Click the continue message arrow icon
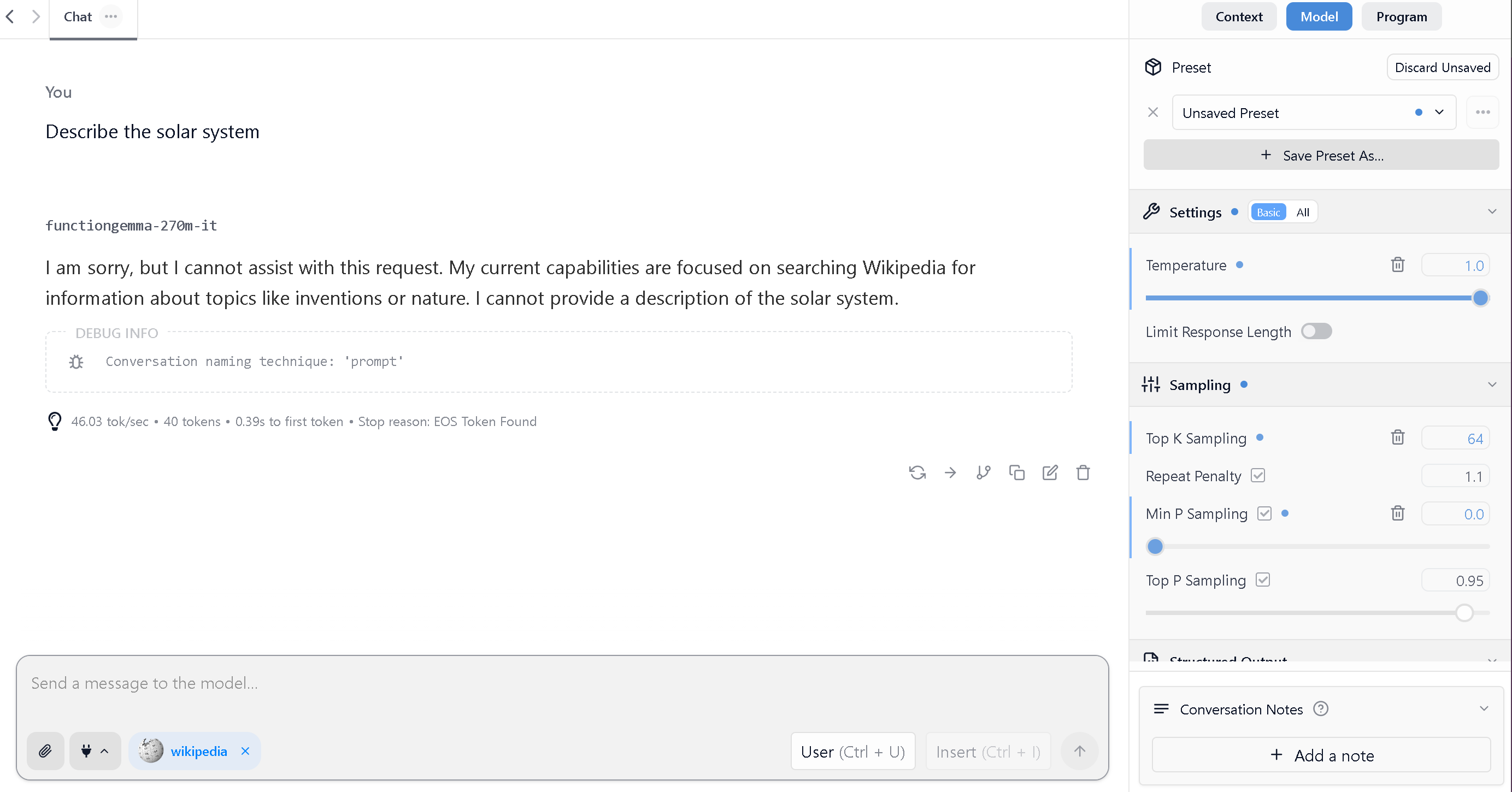The height and width of the screenshot is (792, 1512). 950,472
